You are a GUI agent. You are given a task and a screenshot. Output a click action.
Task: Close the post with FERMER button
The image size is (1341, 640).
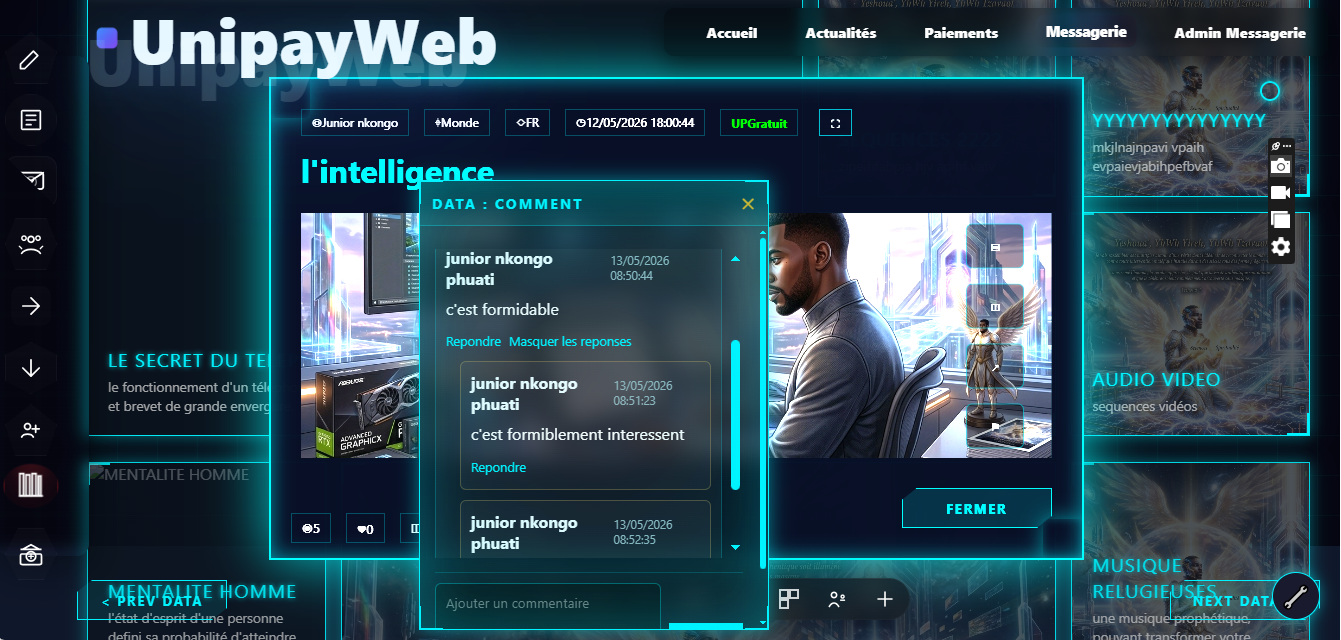tap(976, 509)
